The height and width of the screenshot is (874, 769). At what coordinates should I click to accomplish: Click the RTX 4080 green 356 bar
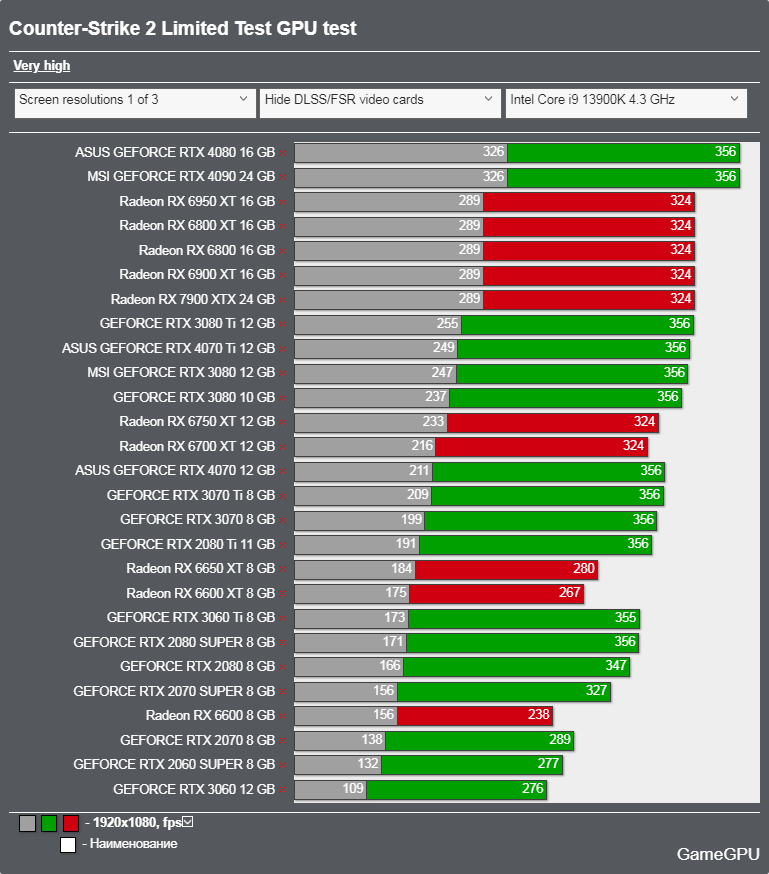[x=624, y=153]
